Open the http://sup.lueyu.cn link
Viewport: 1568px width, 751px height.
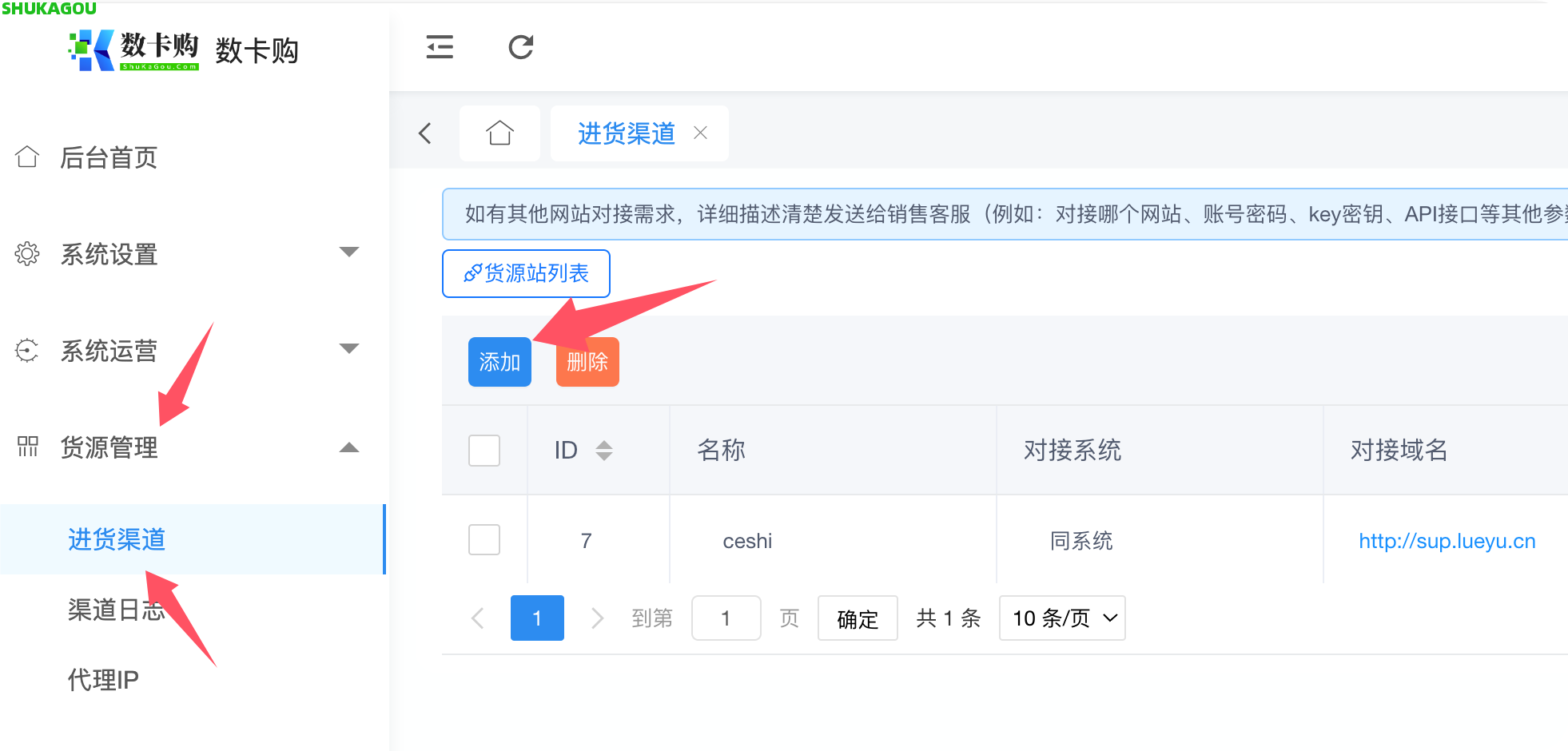[1446, 540]
